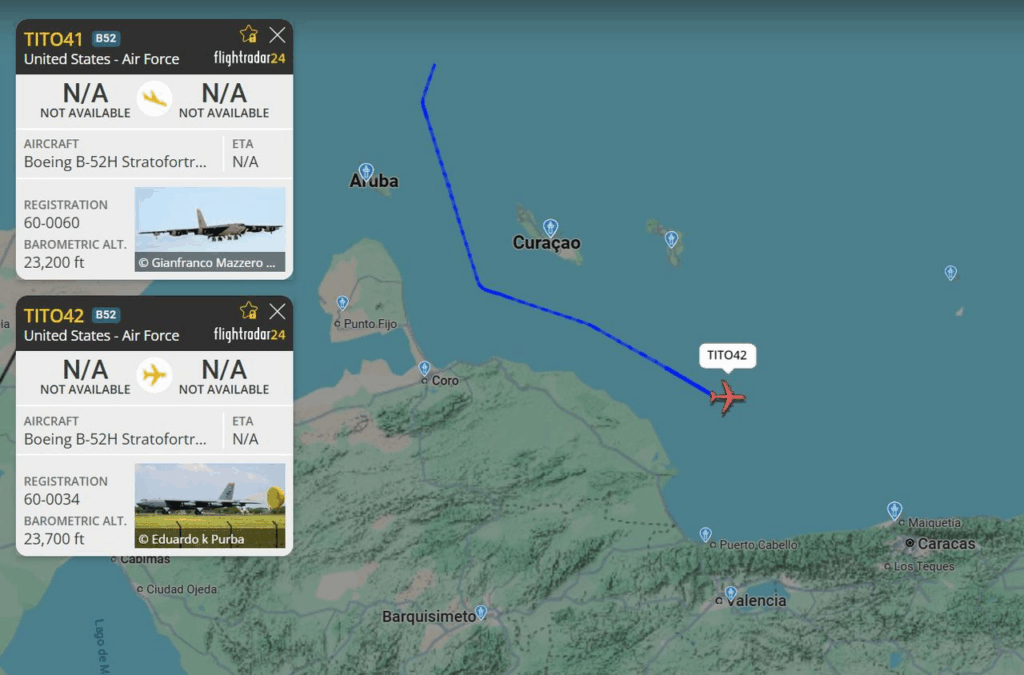This screenshot has height=675, width=1024.
Task: Select the Aruba airport pin
Action: [x=366, y=172]
